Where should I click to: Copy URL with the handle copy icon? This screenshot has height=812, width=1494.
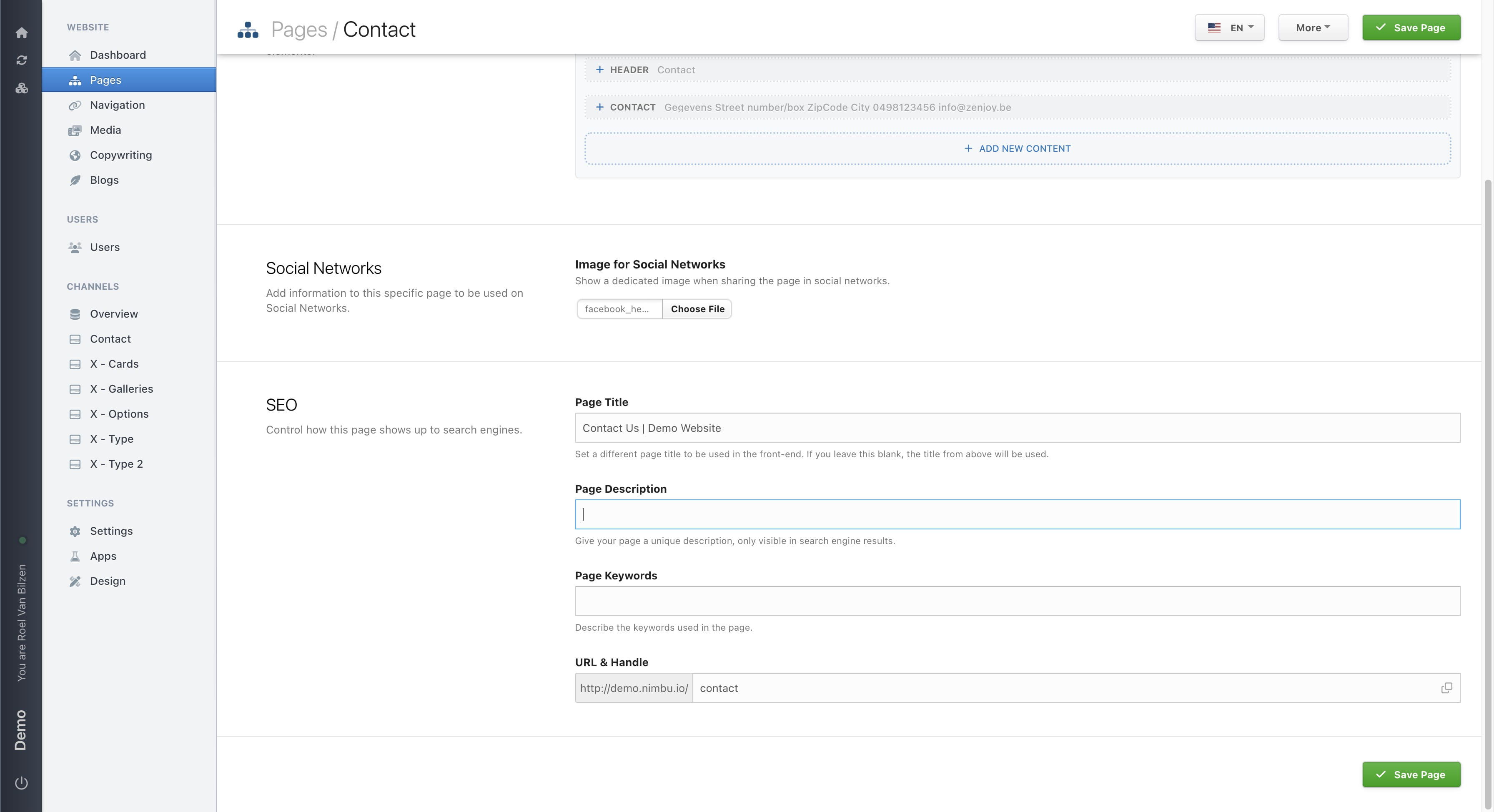click(x=1446, y=688)
